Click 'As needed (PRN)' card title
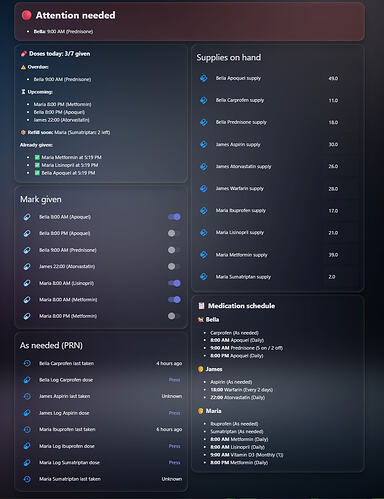 point(51,345)
